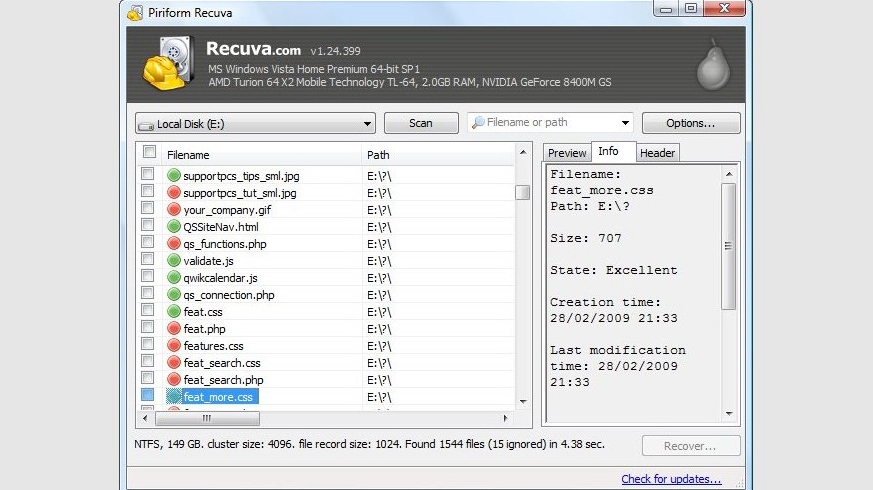Click green status icon beside QSSiteNav.html
Screen dimensions: 873x490
174,227
